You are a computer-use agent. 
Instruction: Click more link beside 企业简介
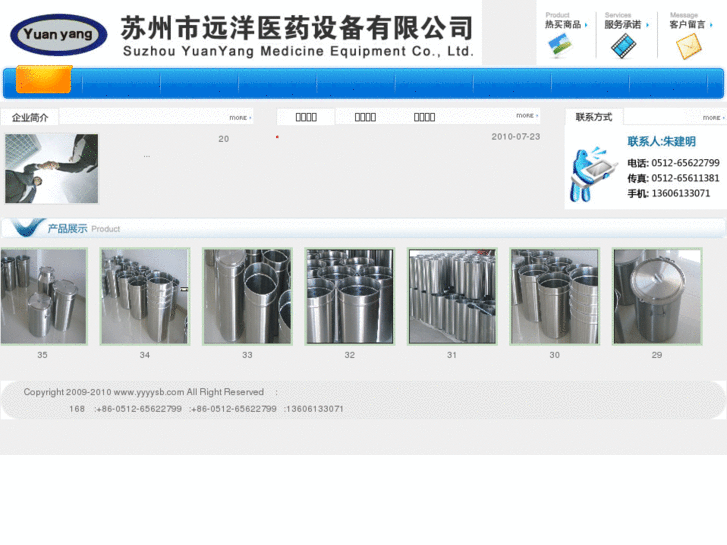[x=240, y=118]
